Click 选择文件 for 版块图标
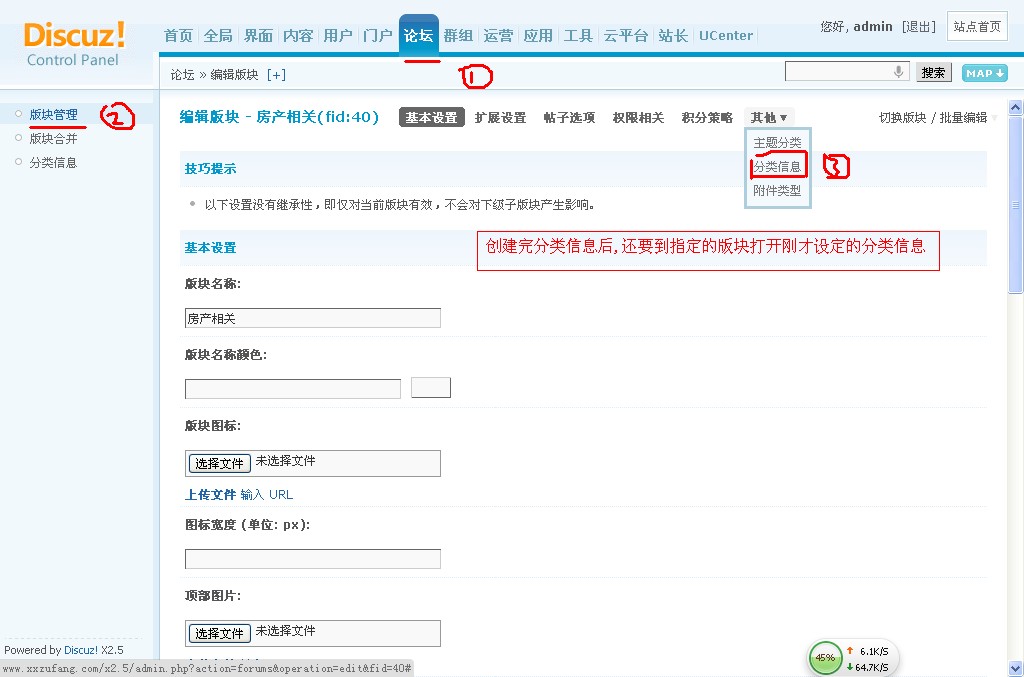This screenshot has height=677, width=1024. (x=219, y=464)
